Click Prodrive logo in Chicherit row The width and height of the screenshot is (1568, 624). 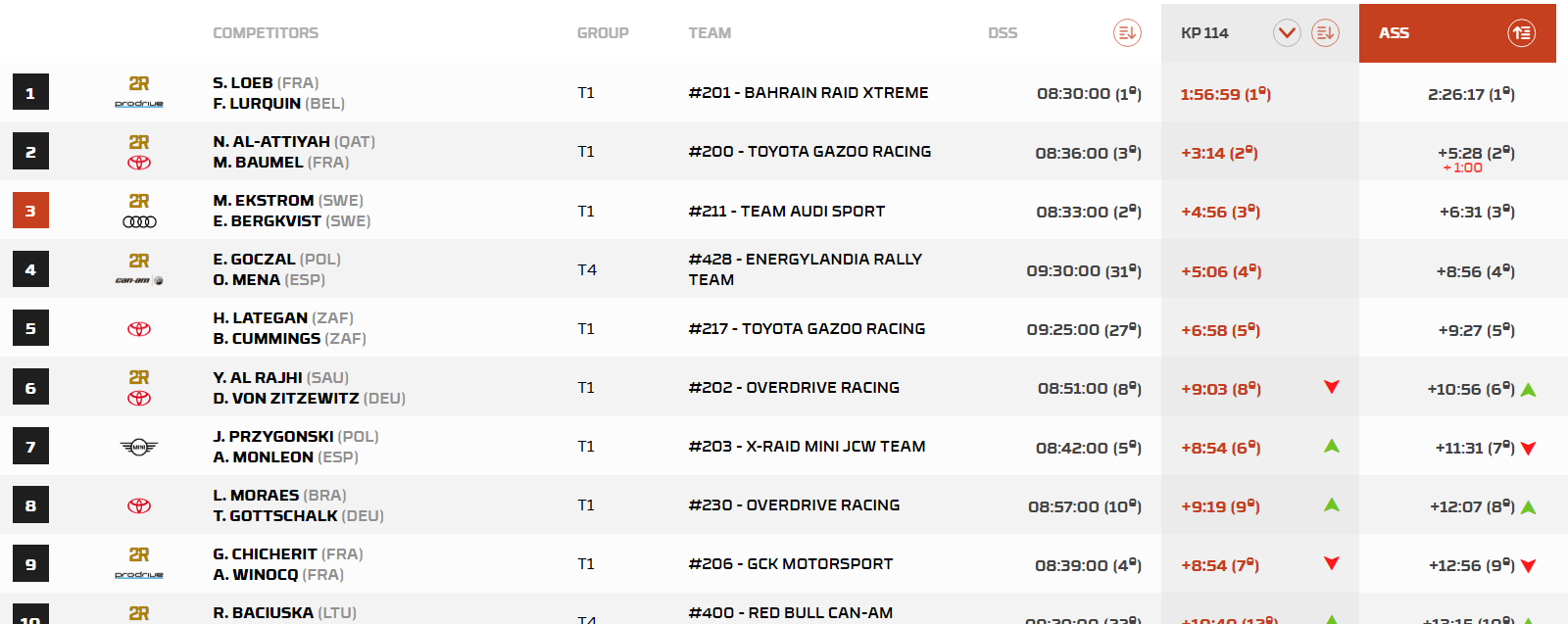click(139, 575)
